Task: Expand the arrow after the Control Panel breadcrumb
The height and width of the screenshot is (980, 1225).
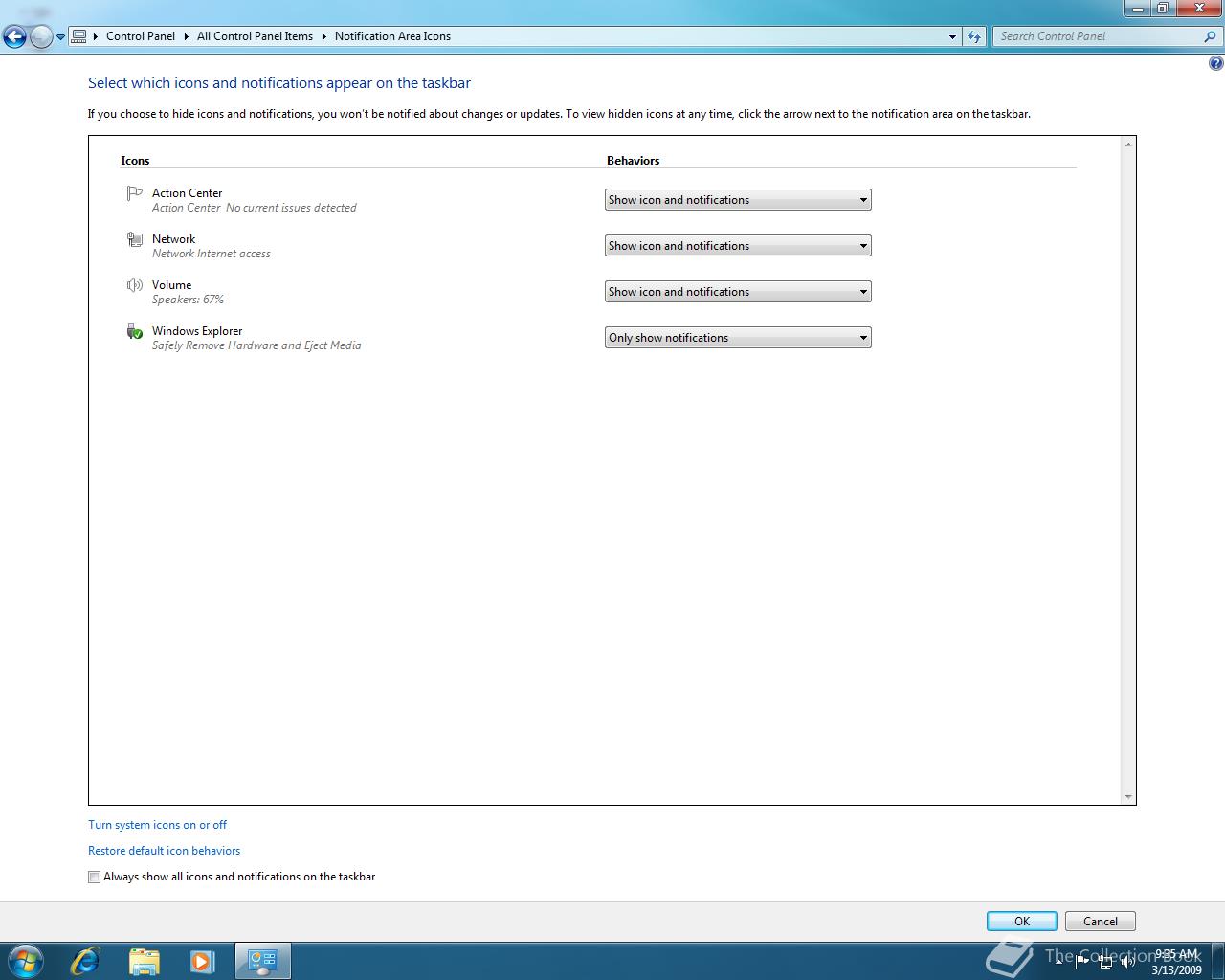Action: coord(187,36)
